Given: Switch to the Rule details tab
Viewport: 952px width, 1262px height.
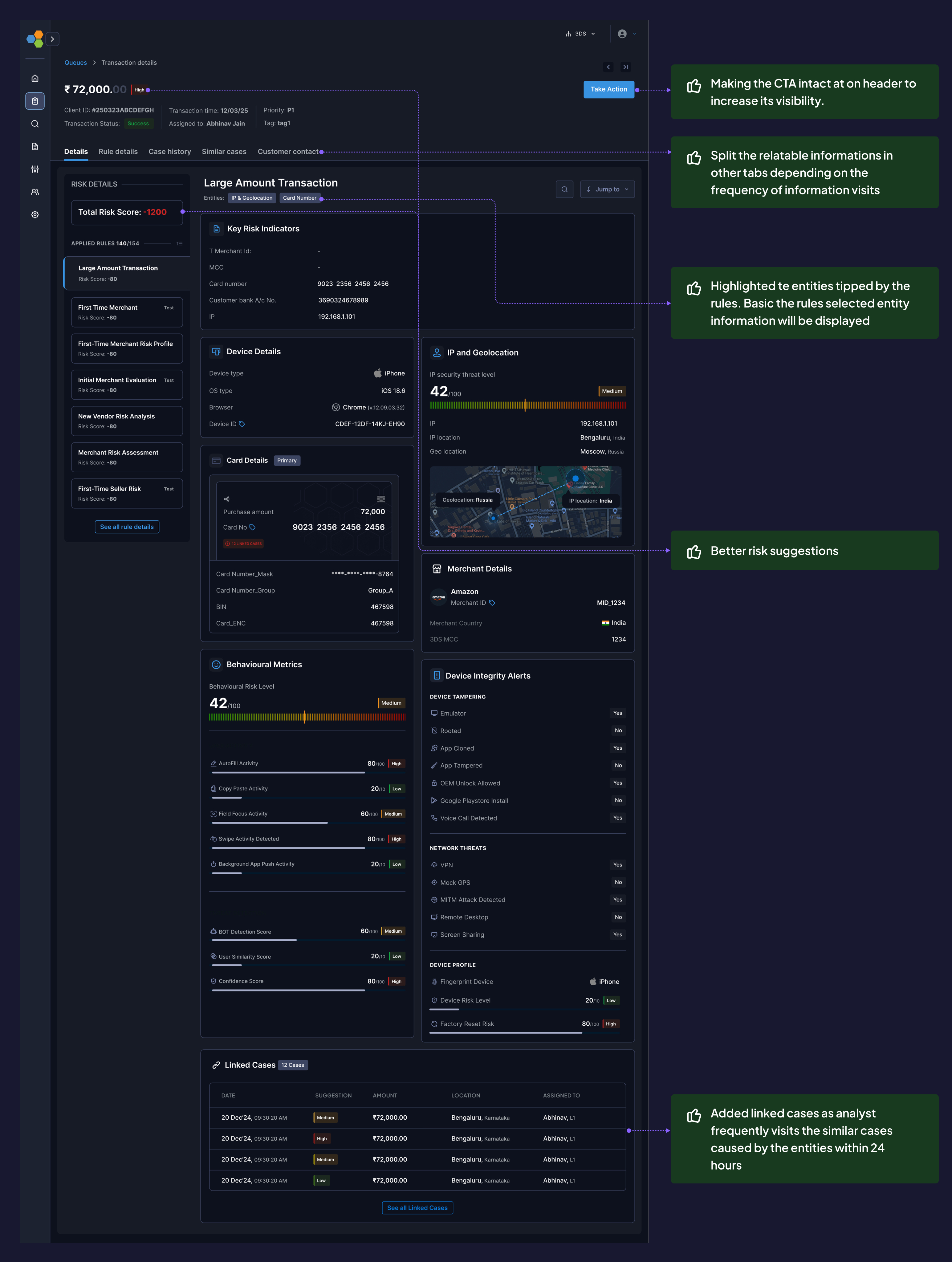Looking at the screenshot, I should pos(118,152).
